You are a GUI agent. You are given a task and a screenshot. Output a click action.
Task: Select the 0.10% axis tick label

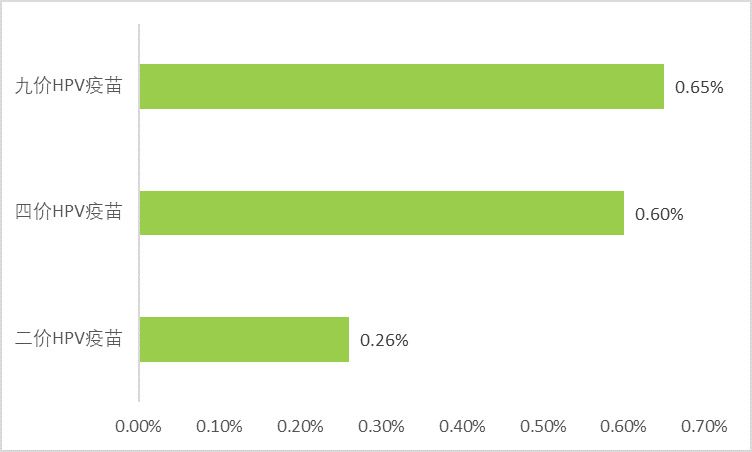click(x=220, y=426)
